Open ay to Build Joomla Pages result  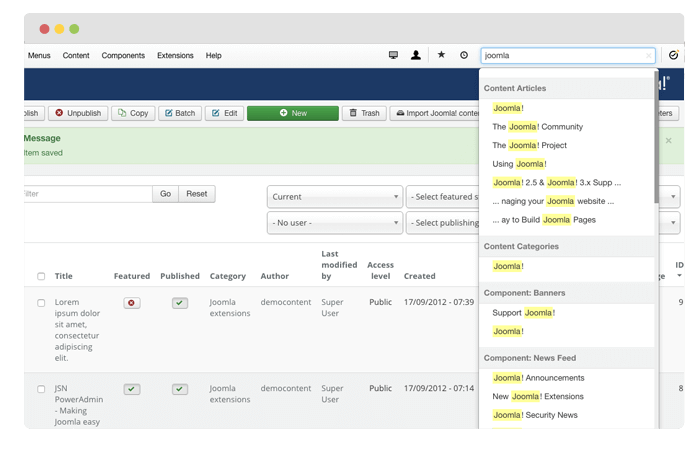coord(544,220)
